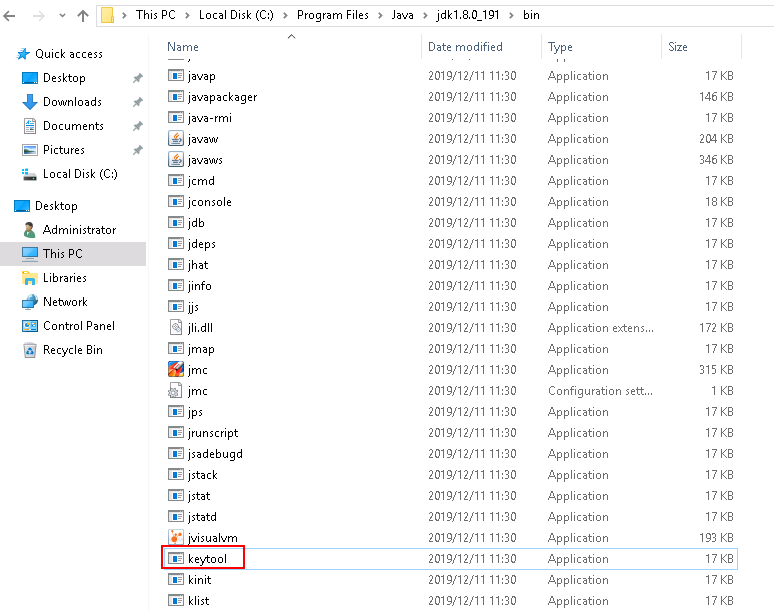Click the pin icon beside Pictures
Screen dimensions: 774x612
pyautogui.click(x=138, y=150)
